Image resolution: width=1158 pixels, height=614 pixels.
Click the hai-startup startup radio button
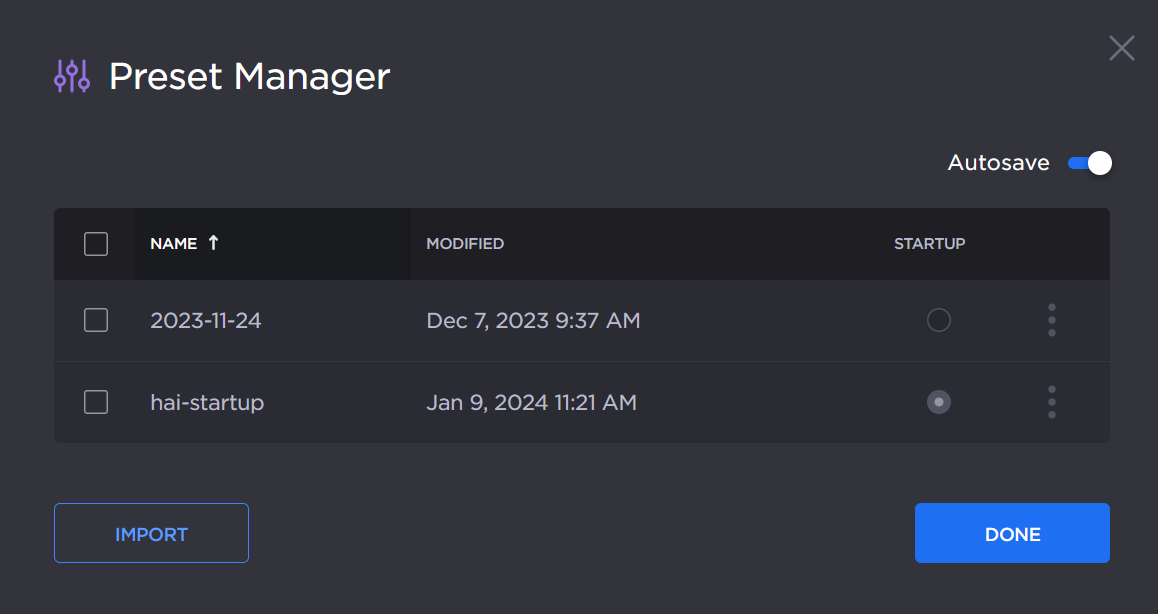pos(938,402)
